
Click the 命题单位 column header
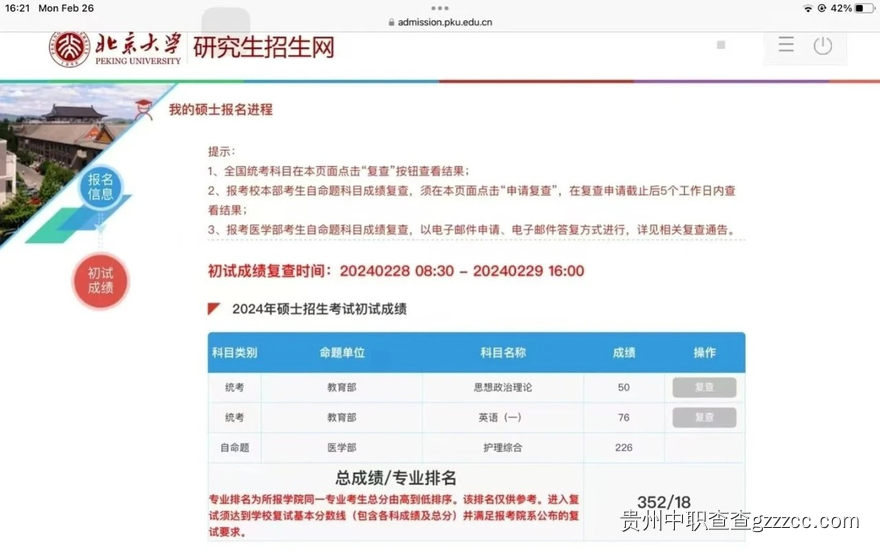pos(342,352)
